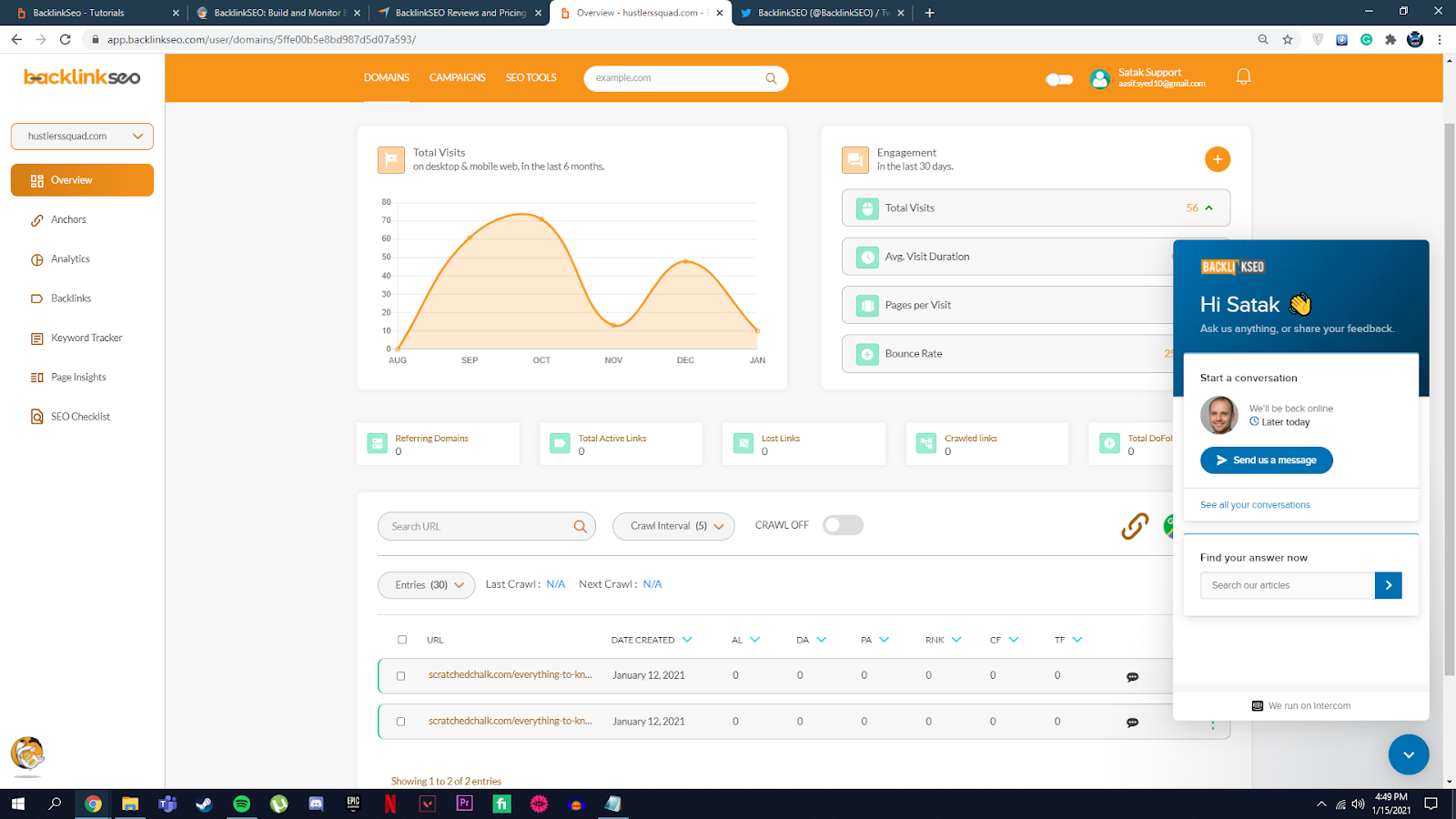Submit article search with the blue arrow

(x=1388, y=585)
